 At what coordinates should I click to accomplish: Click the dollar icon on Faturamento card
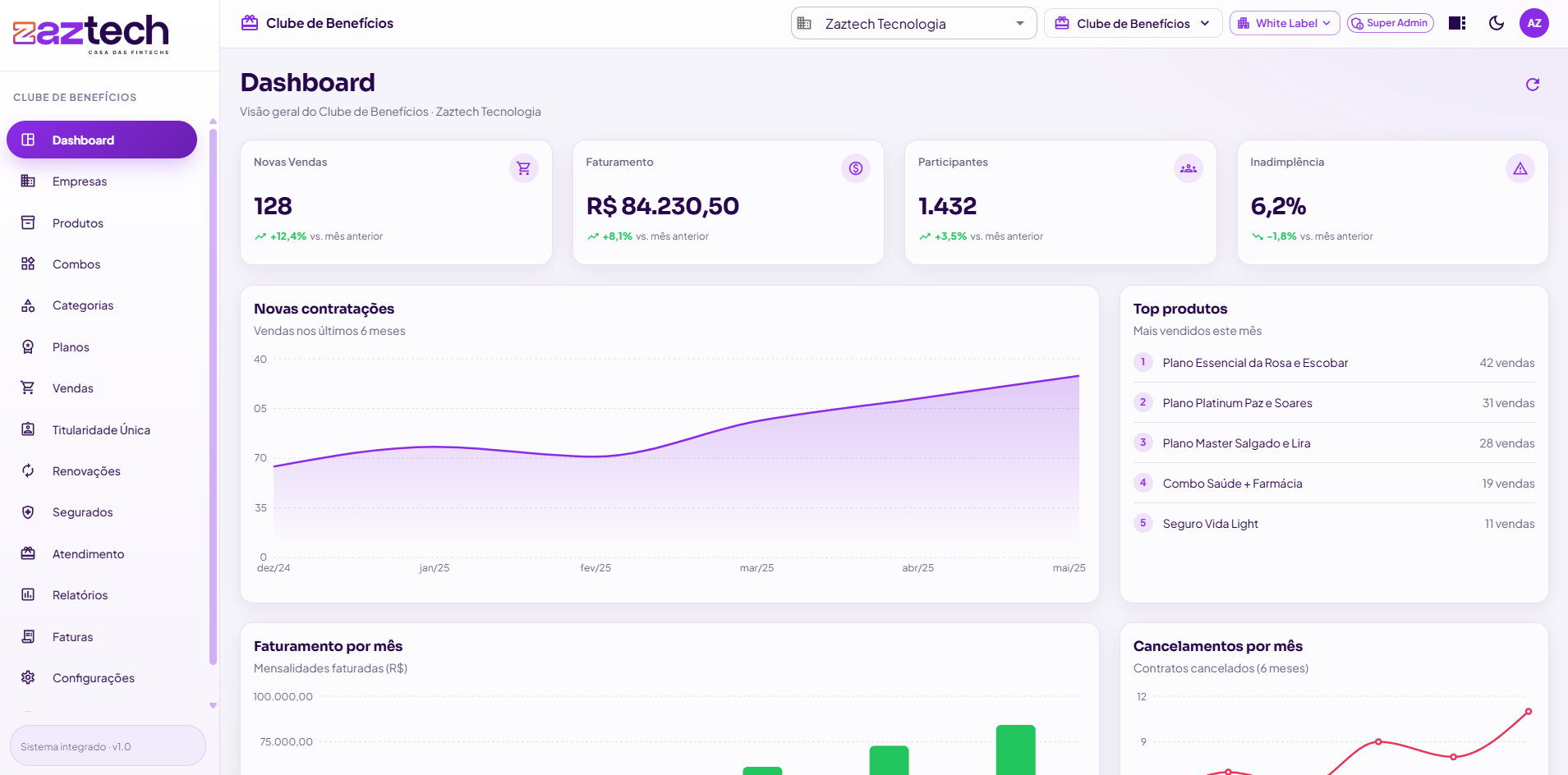pyautogui.click(x=856, y=168)
